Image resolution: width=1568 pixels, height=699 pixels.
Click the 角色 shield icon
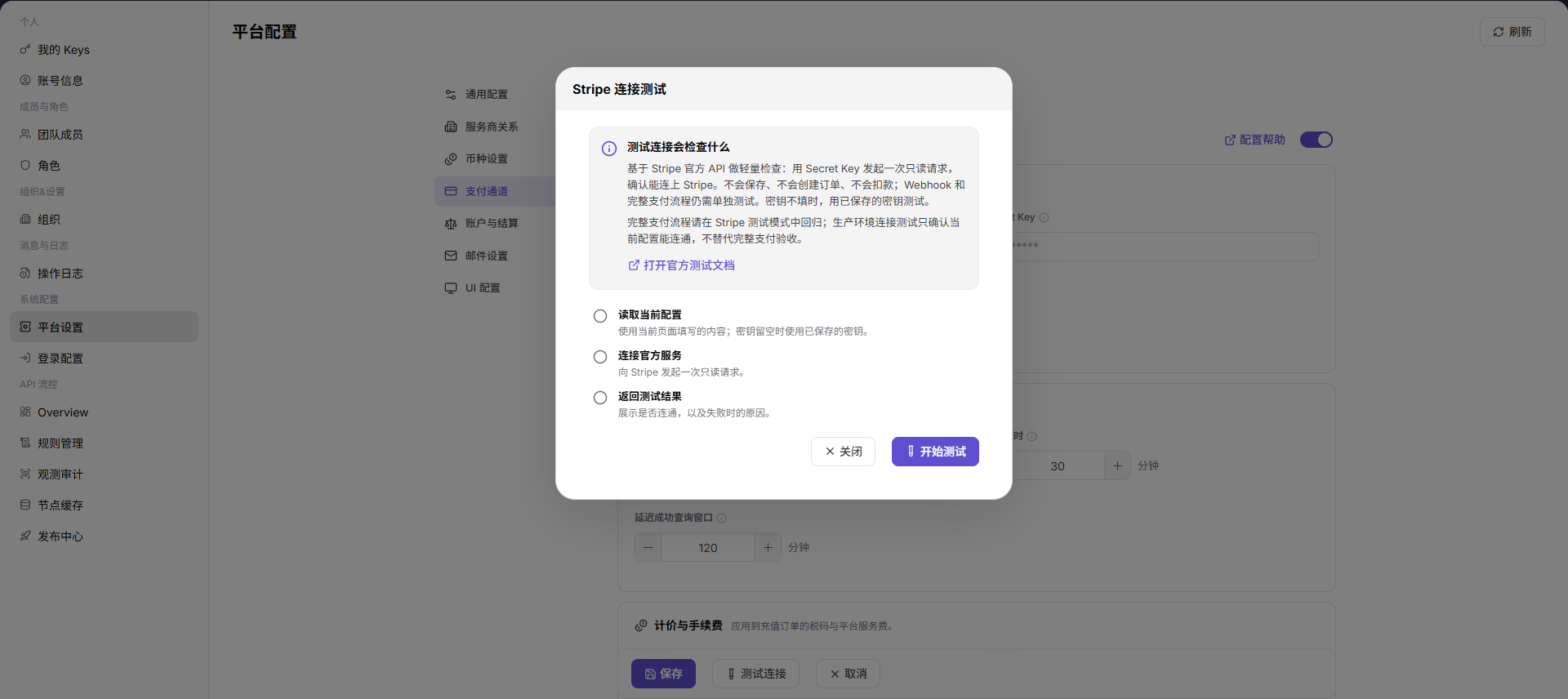point(25,165)
